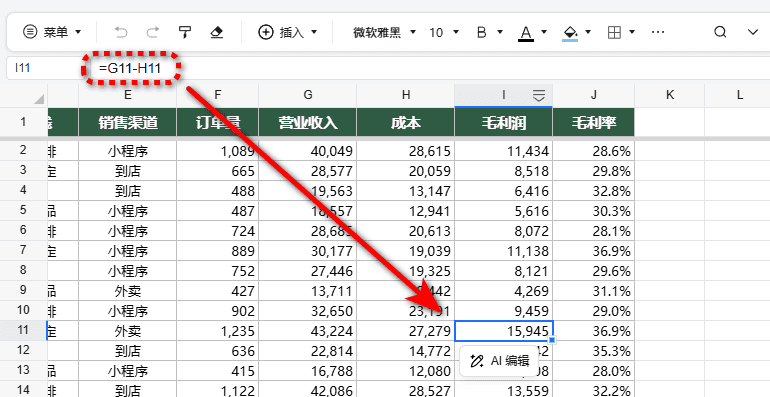Open the more options ellipsis

click(658, 32)
